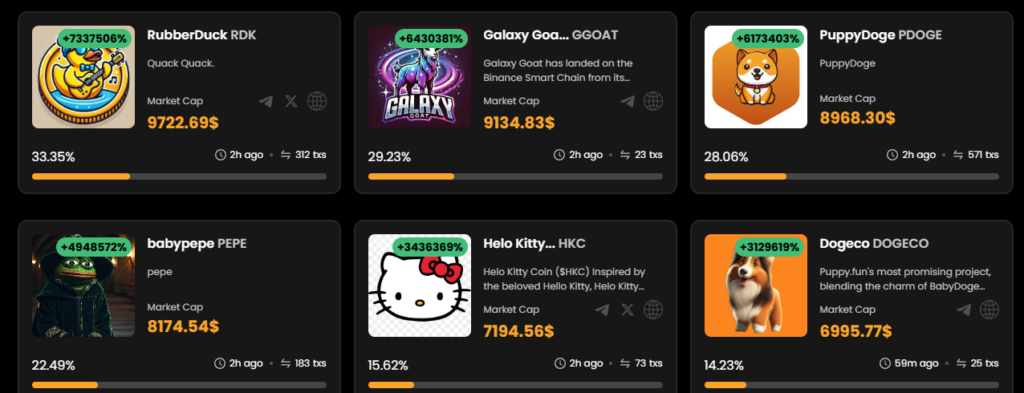The height and width of the screenshot is (393, 1024).
Task: Click the Galaxy Goat logo image
Action: pos(420,77)
